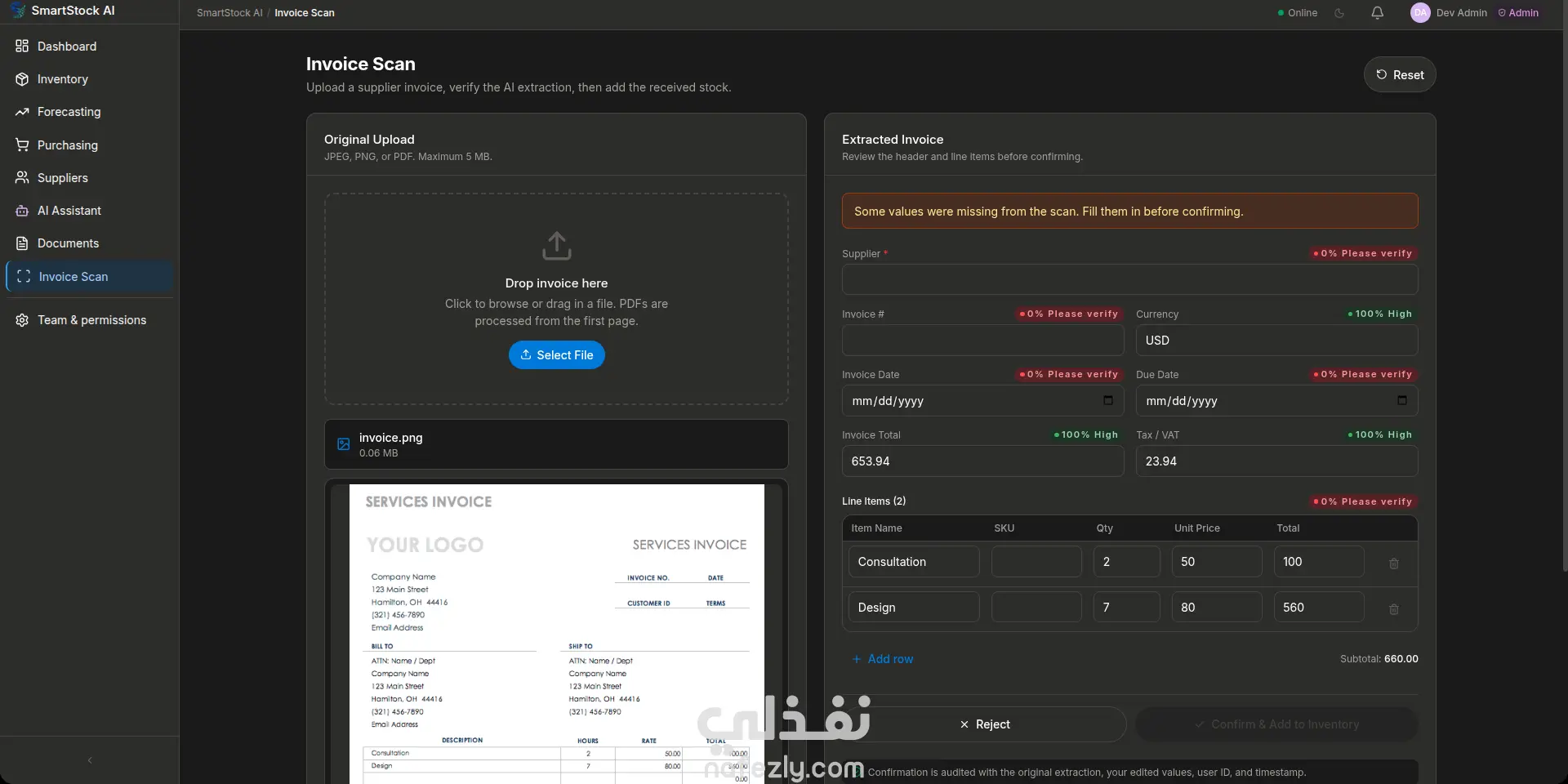Viewport: 1568px width, 784px height.
Task: Add a new line item row
Action: click(x=883, y=659)
